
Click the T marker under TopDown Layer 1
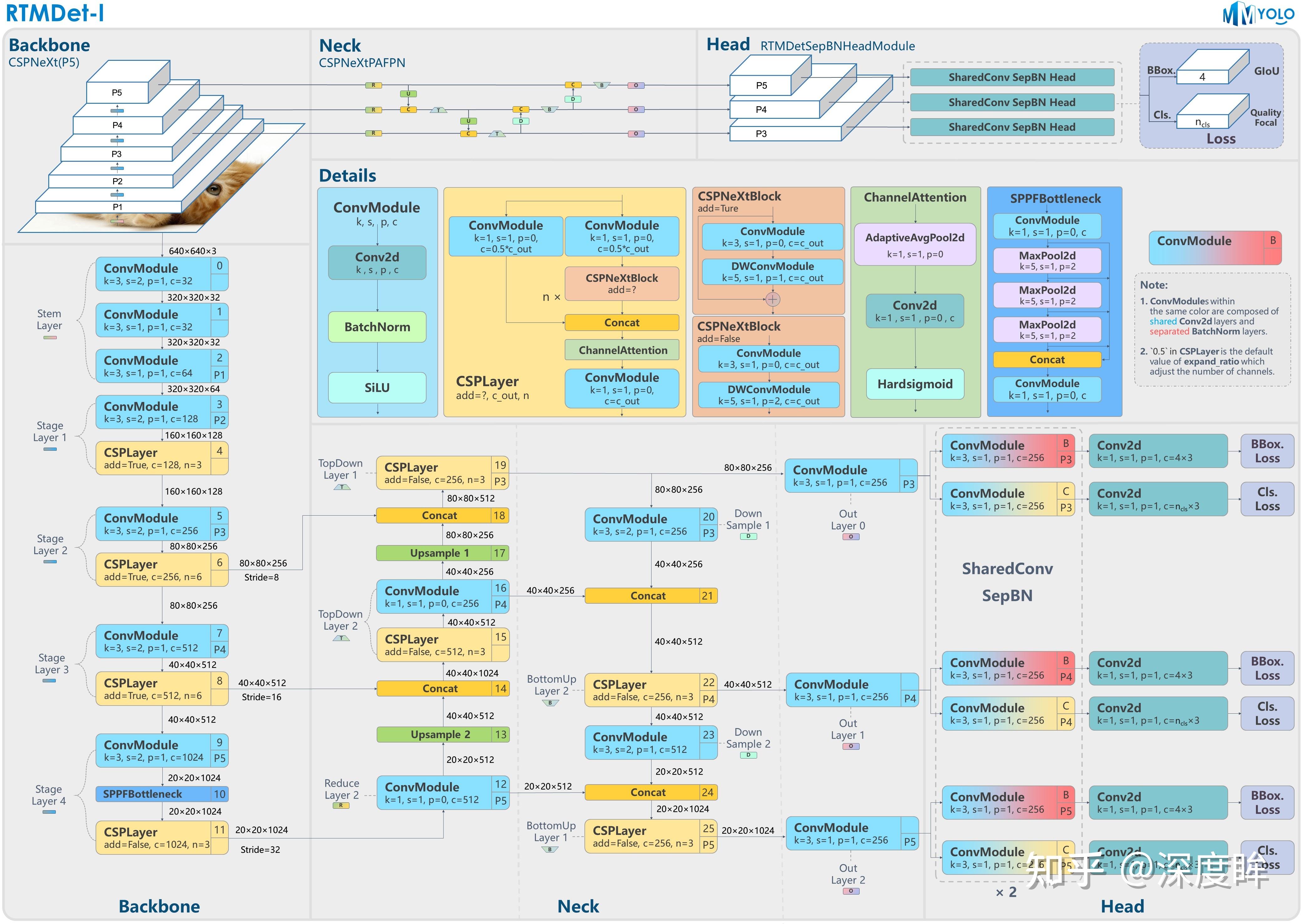click(x=341, y=487)
